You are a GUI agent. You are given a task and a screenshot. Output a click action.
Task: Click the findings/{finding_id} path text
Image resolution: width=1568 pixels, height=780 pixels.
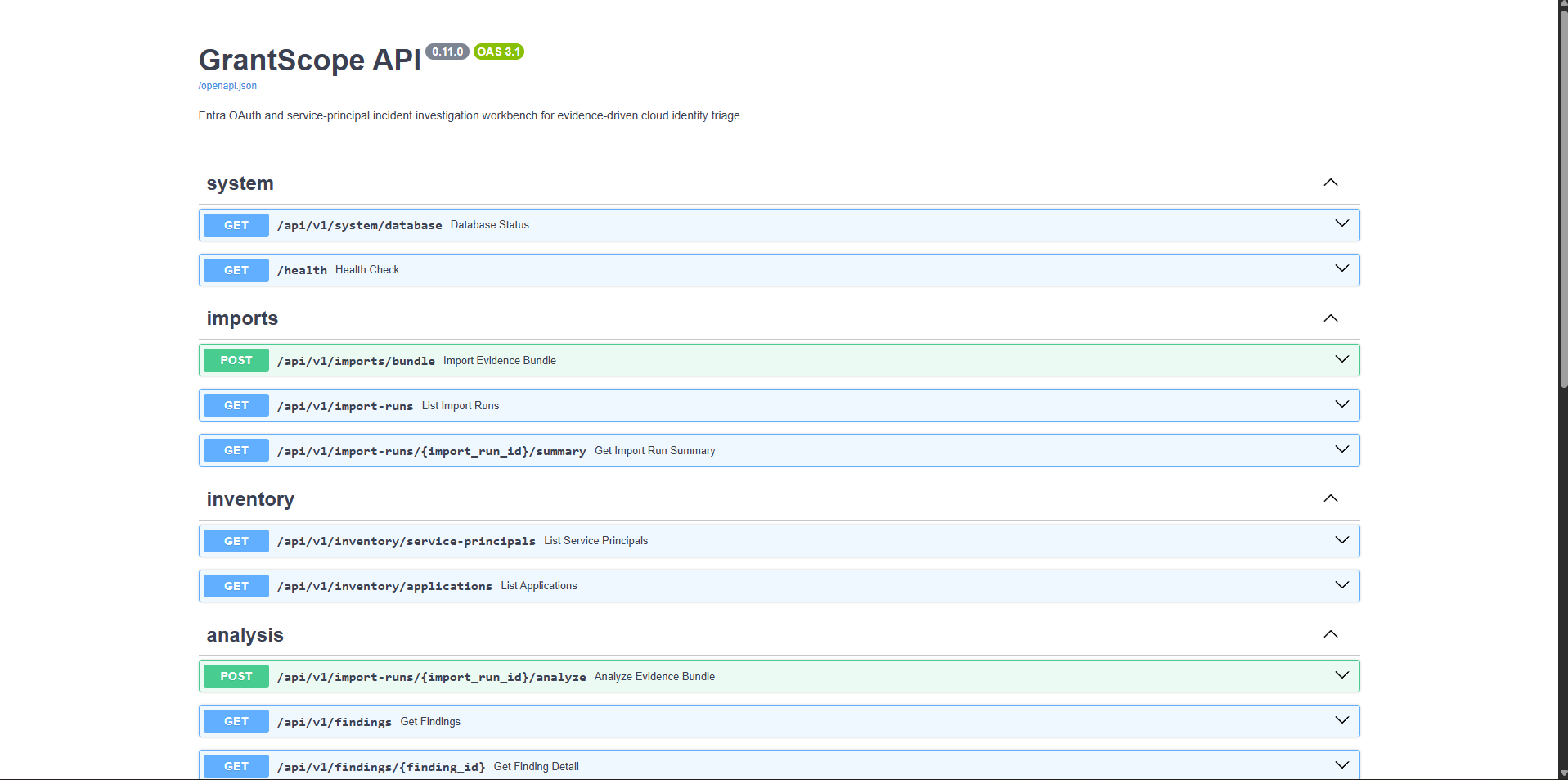pyautogui.click(x=381, y=767)
